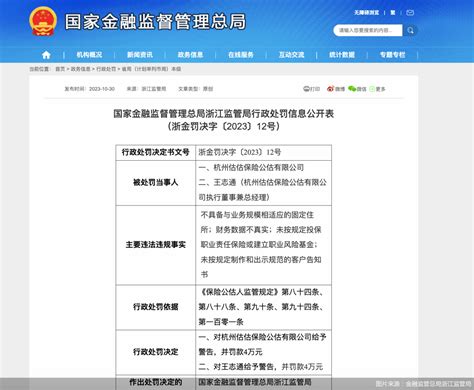Click the 行政处罚决定 table label
474x390 pixels.
pos(156,352)
